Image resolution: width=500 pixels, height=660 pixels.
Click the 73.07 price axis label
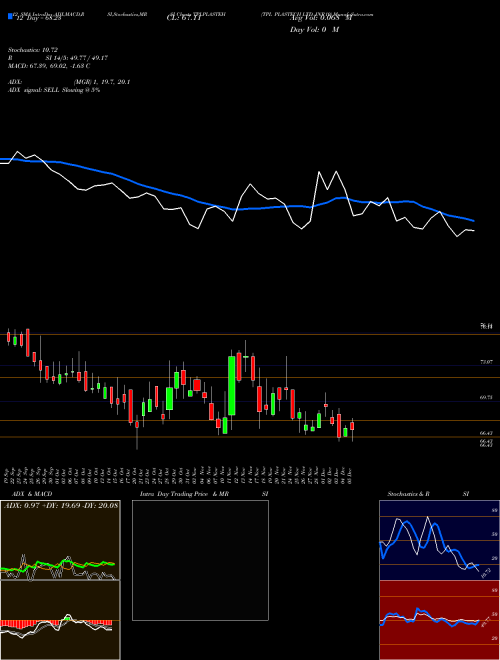point(486,362)
